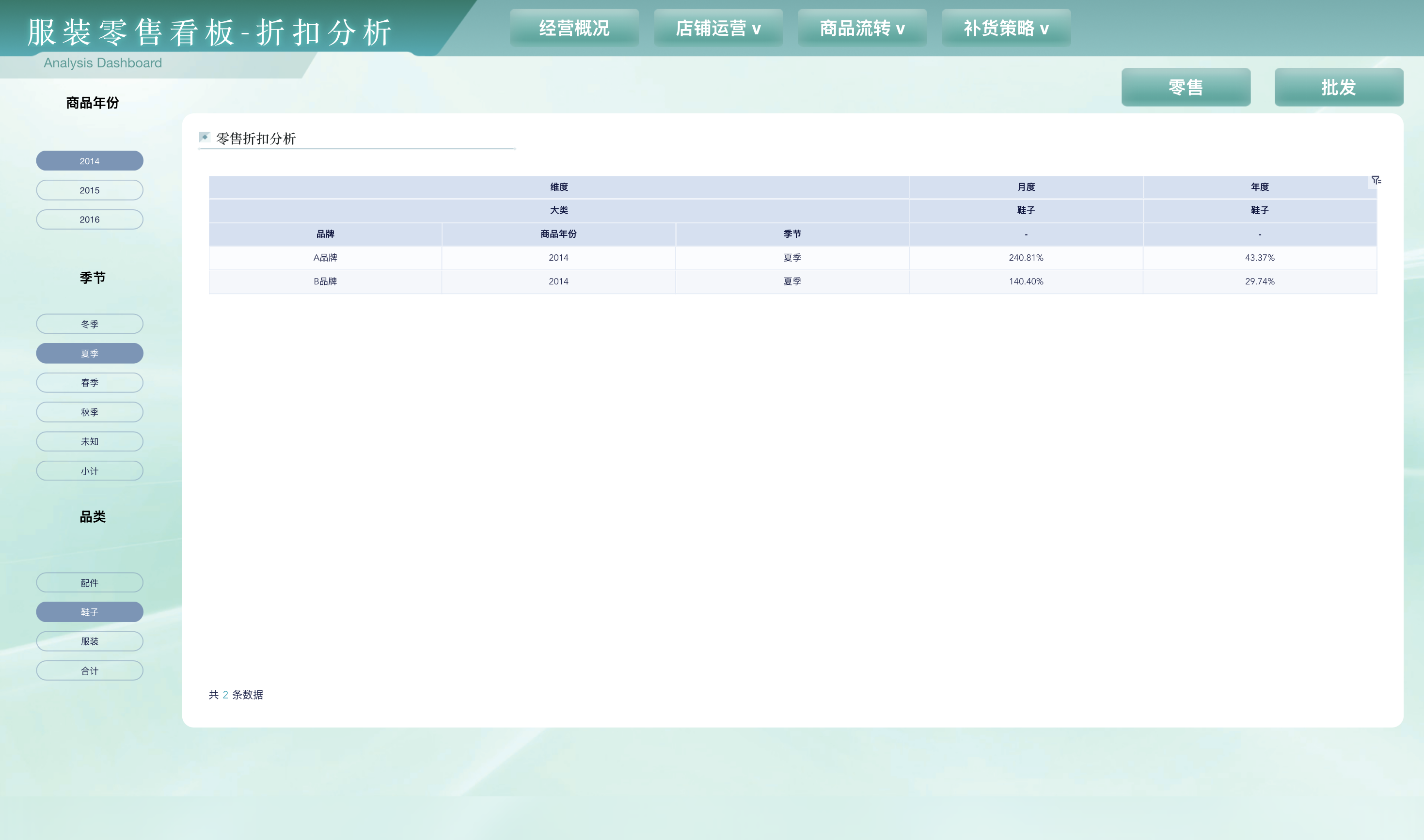The image size is (1424, 840).
Task: Open the 商品流转 dropdown menu
Action: point(862,27)
